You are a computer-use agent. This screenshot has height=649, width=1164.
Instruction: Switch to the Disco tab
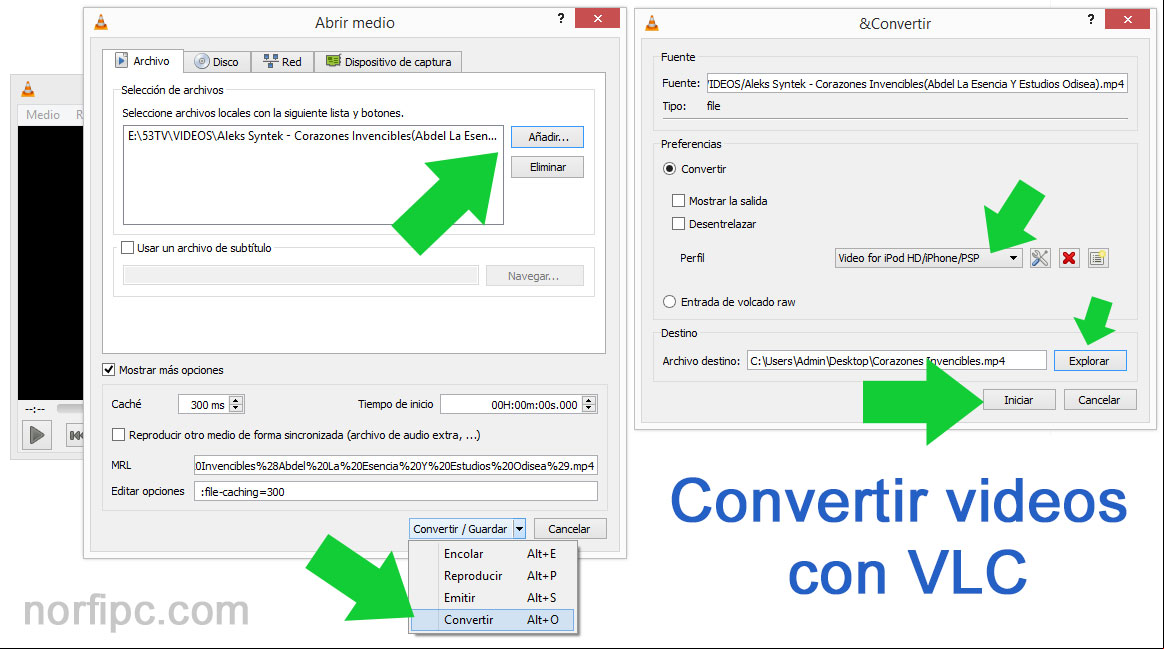click(216, 62)
